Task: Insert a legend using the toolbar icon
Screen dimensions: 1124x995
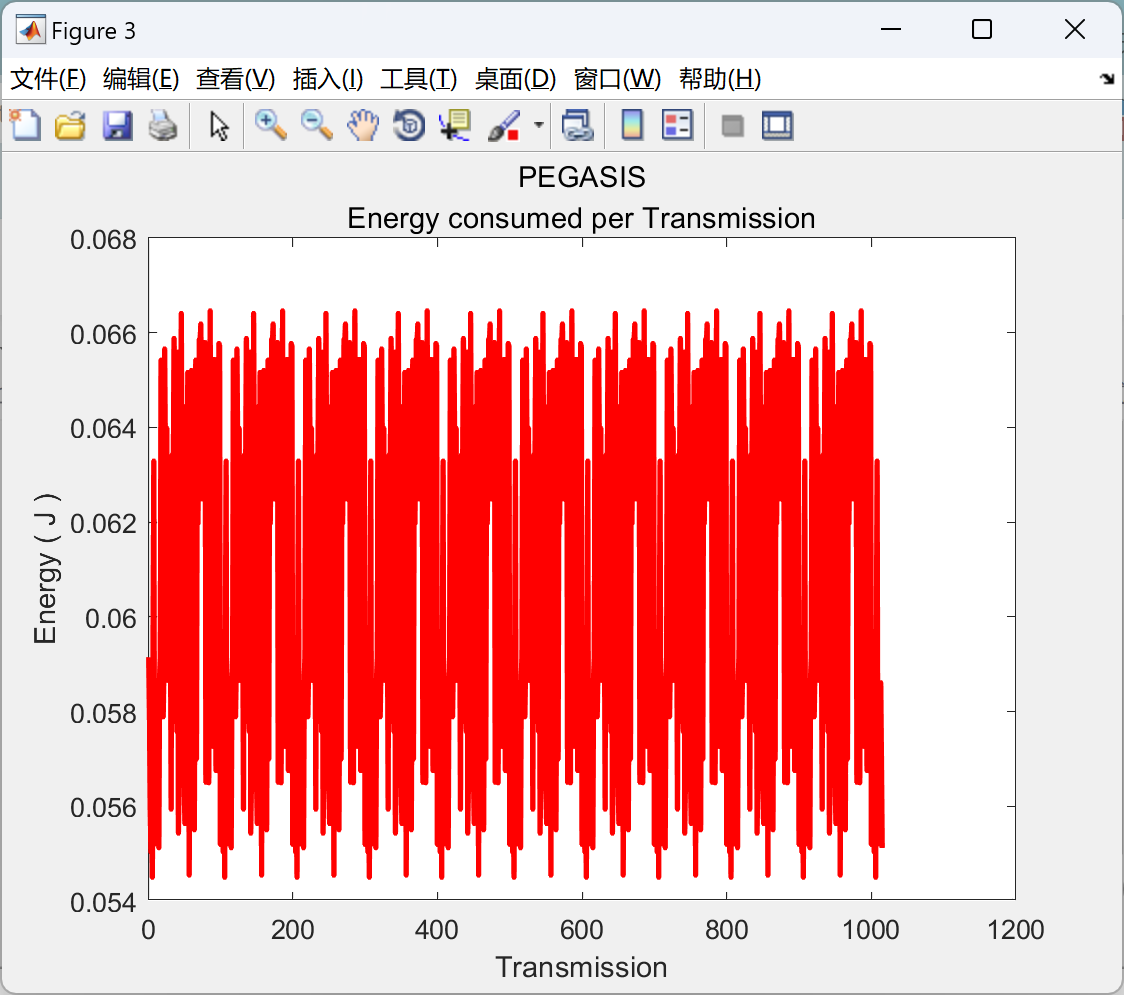Action: [677, 126]
